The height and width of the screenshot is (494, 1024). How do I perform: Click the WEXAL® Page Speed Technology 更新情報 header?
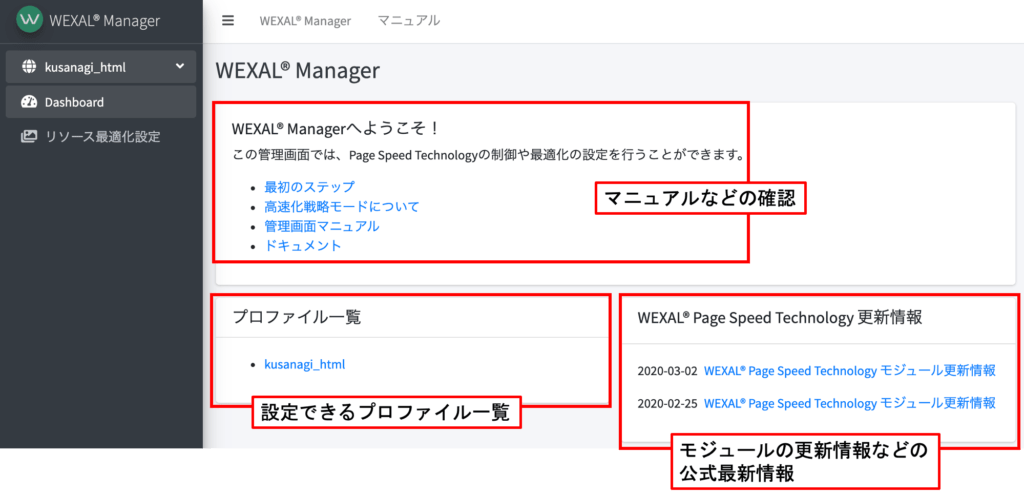click(780, 318)
